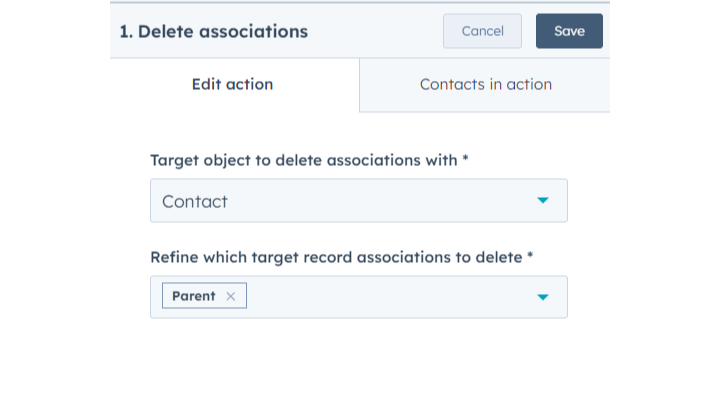This screenshot has height=405, width=720.
Task: Click the step number '1.' in the header
Action: pyautogui.click(x=126, y=31)
